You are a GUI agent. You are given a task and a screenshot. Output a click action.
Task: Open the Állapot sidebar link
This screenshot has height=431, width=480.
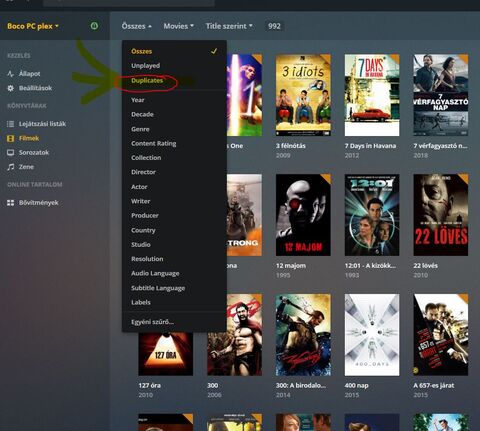30,74
